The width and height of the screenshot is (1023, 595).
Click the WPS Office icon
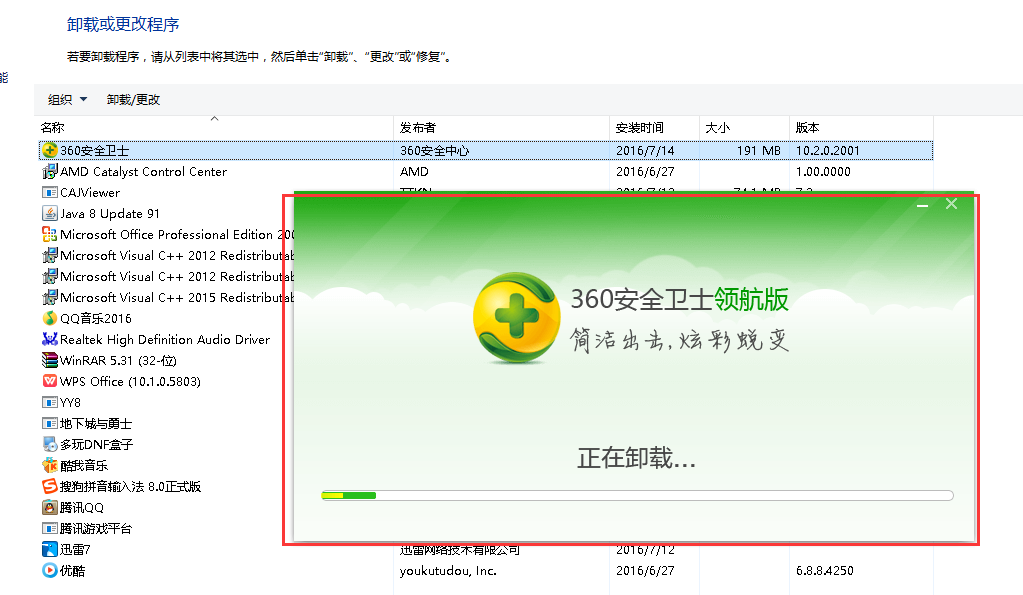pyautogui.click(x=50, y=381)
